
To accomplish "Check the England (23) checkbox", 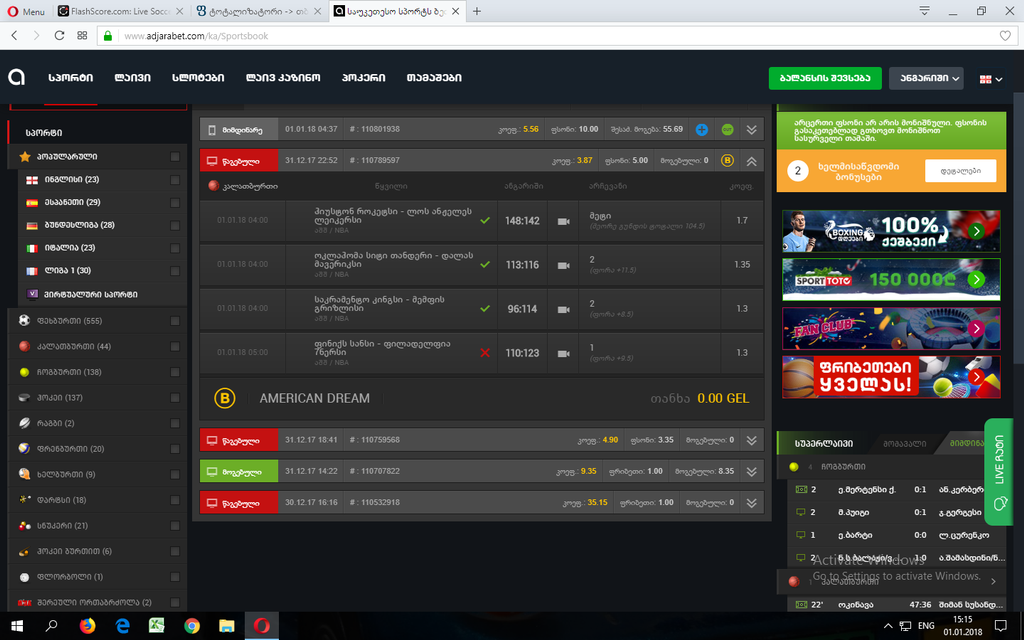I will (174, 180).
